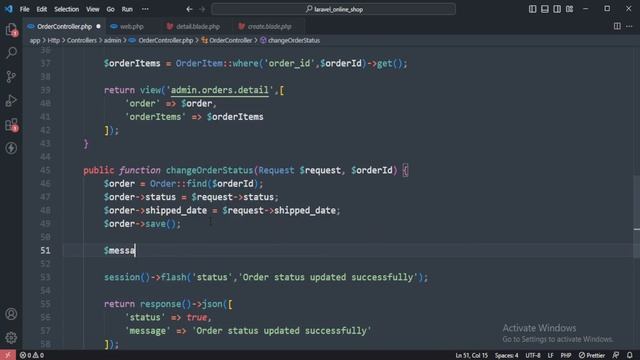
Task: Click the Spaces: 4 indentation item
Action: 507,355
